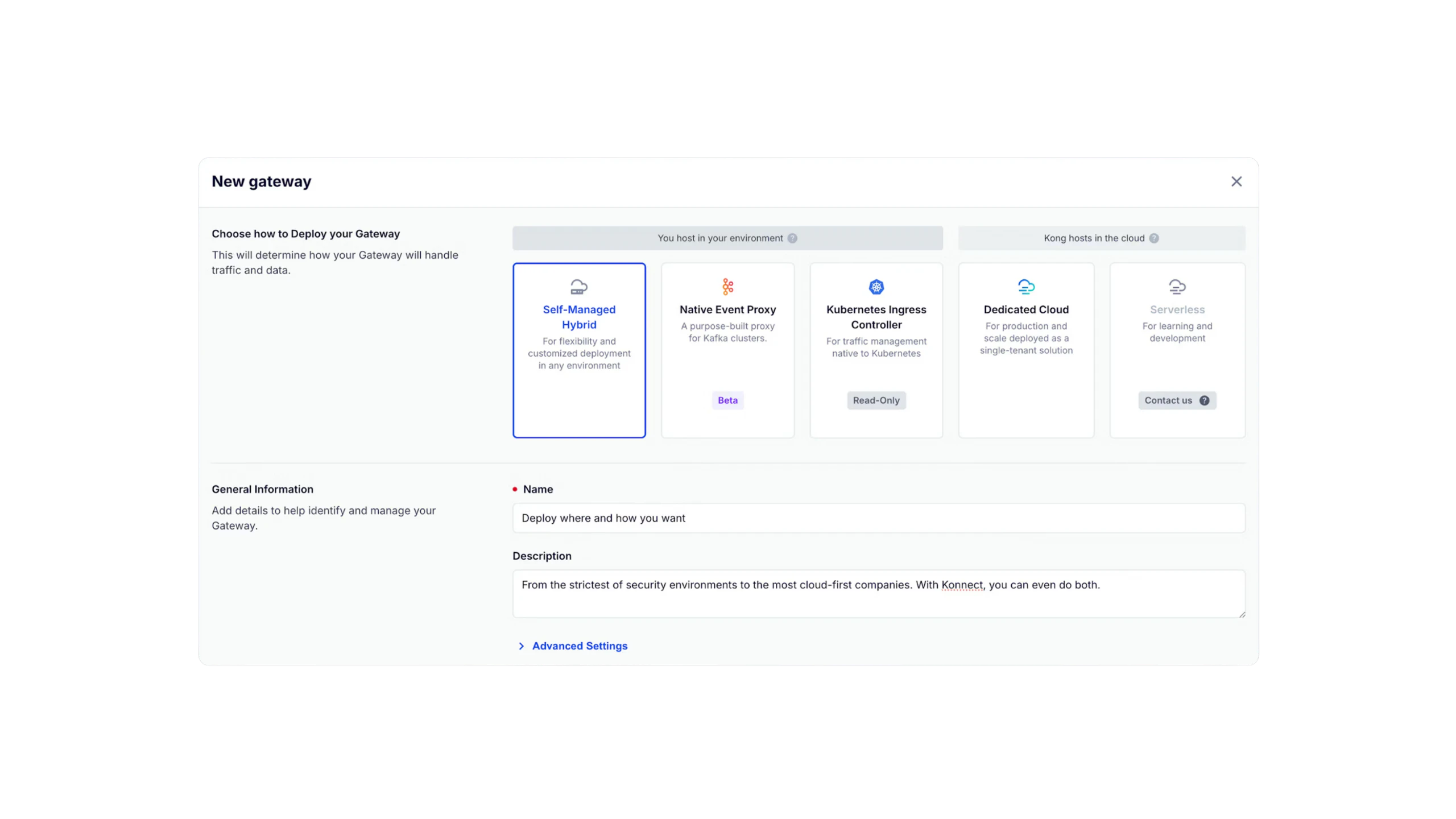Screen dimensions: 1456x819
Task: Choose the Native Event Proxy card title
Action: 727,309
